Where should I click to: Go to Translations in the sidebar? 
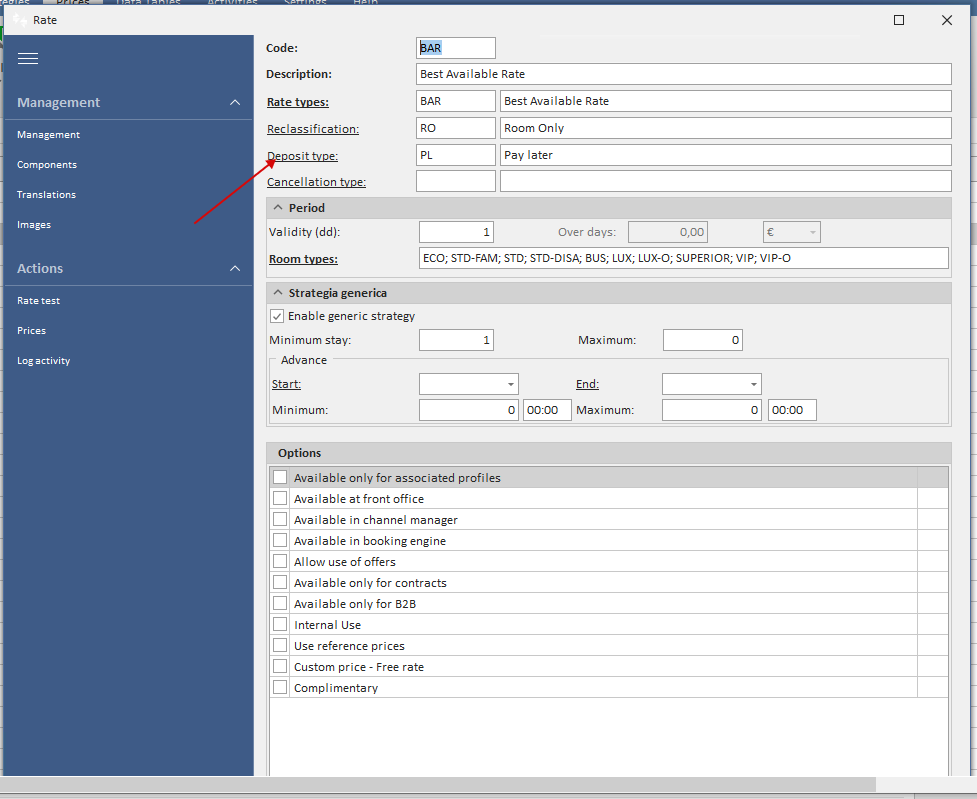pyautogui.click(x=46, y=194)
